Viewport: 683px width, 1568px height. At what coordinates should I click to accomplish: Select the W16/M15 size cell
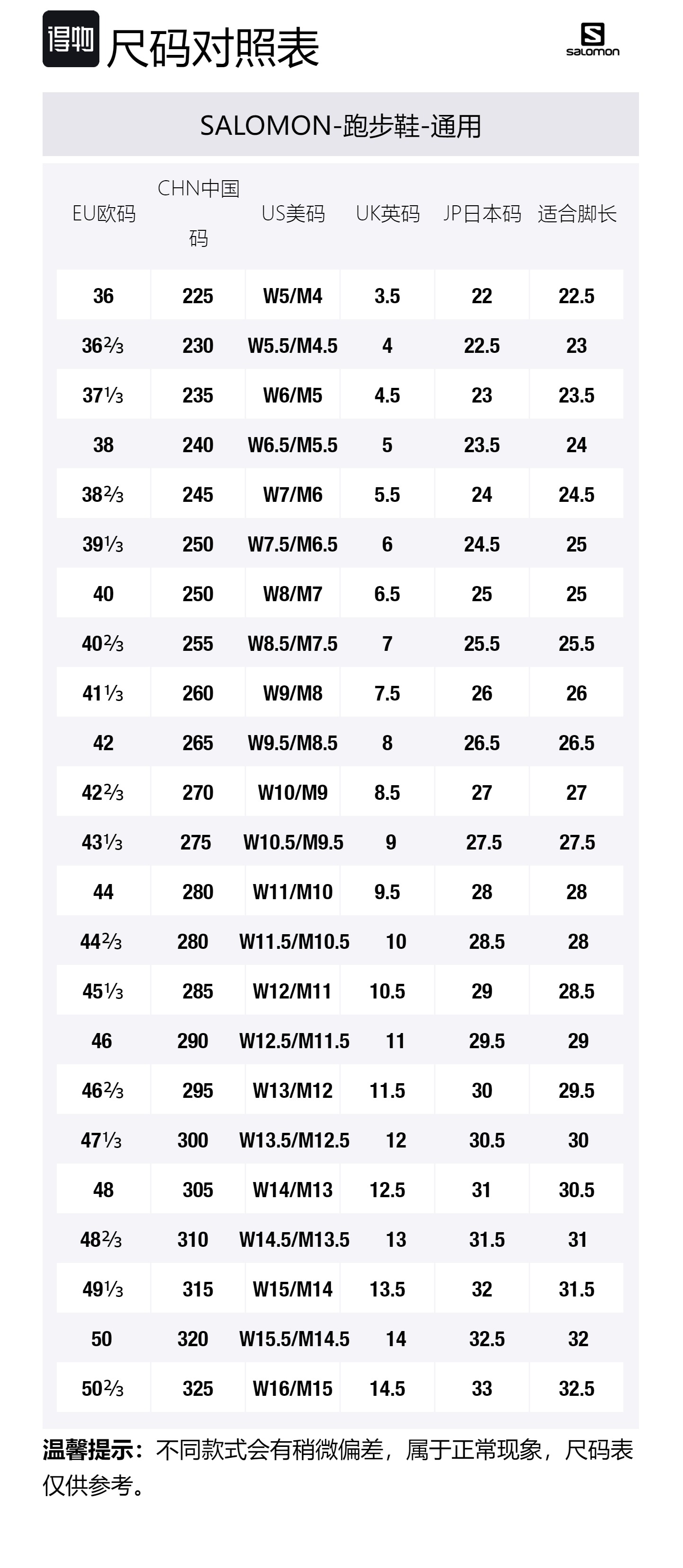tap(293, 1388)
